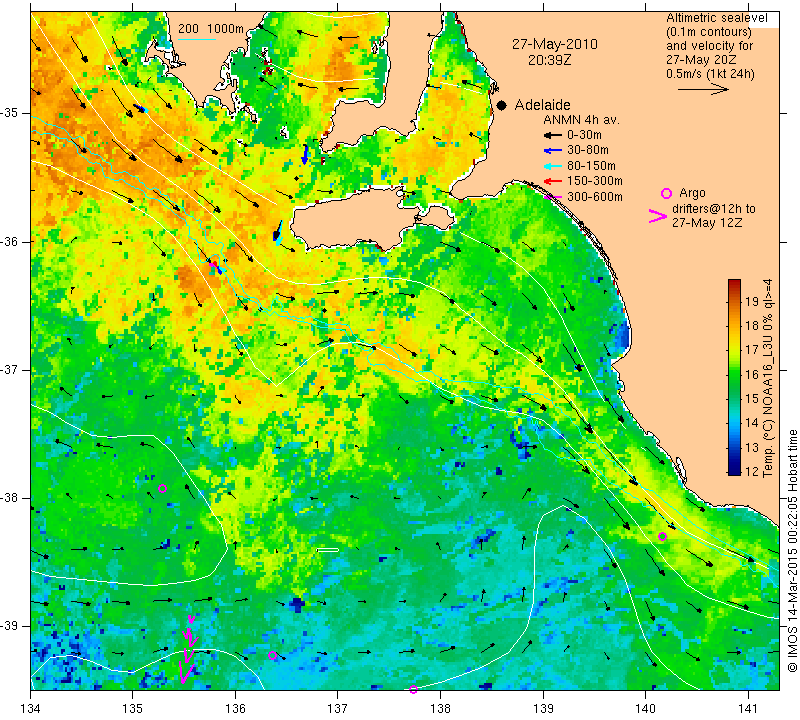
Task: Click the '300-600m' depth label
Action: click(595, 197)
